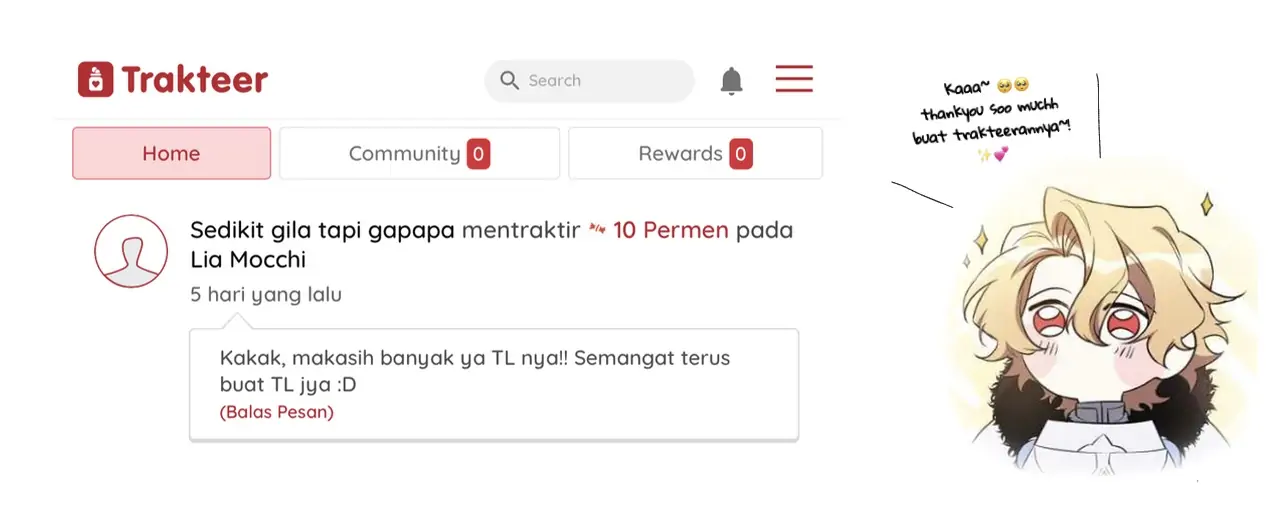Click the Balas Pesan reply link
This screenshot has height=524, width=1278.
pos(277,412)
